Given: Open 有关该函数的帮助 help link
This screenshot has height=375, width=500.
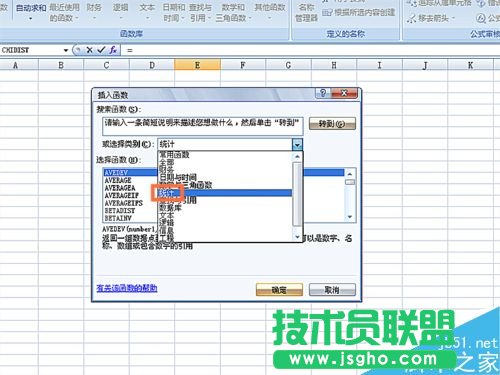Looking at the screenshot, I should point(127,288).
